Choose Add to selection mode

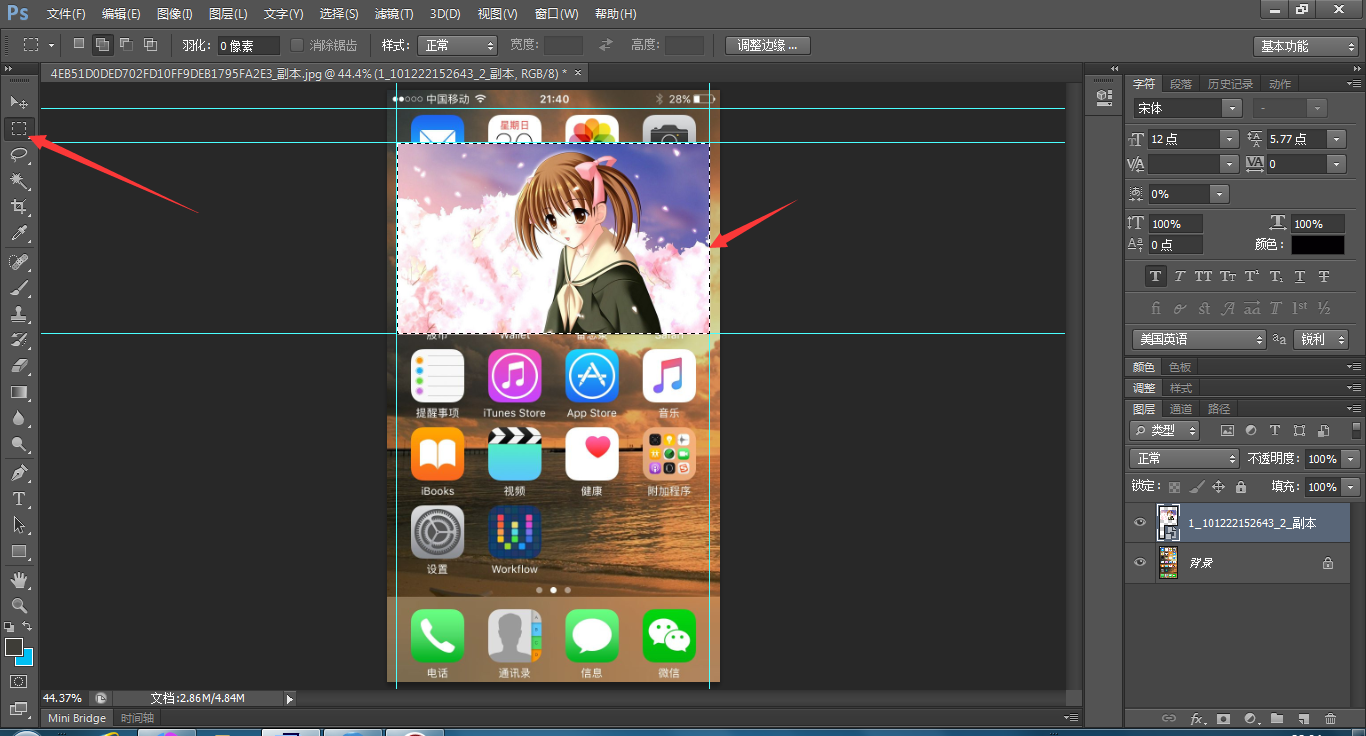(x=102, y=44)
